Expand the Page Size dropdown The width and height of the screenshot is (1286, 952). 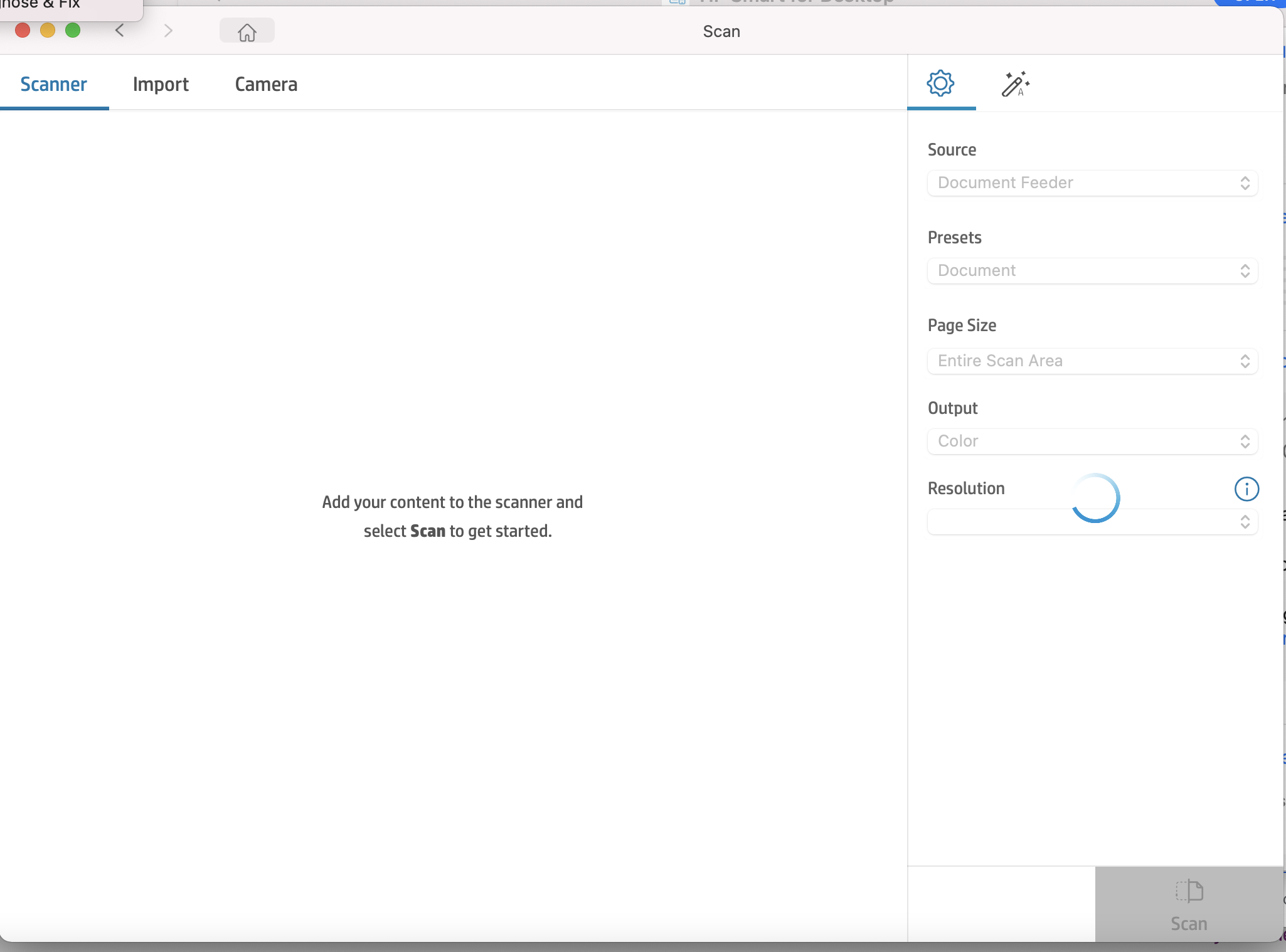(x=1092, y=361)
